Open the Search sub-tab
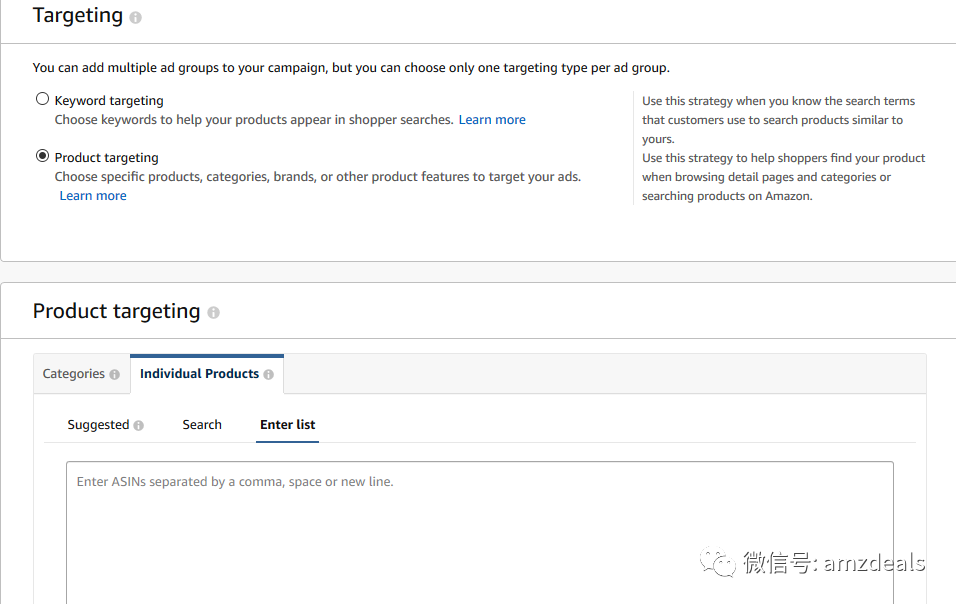 click(x=202, y=425)
